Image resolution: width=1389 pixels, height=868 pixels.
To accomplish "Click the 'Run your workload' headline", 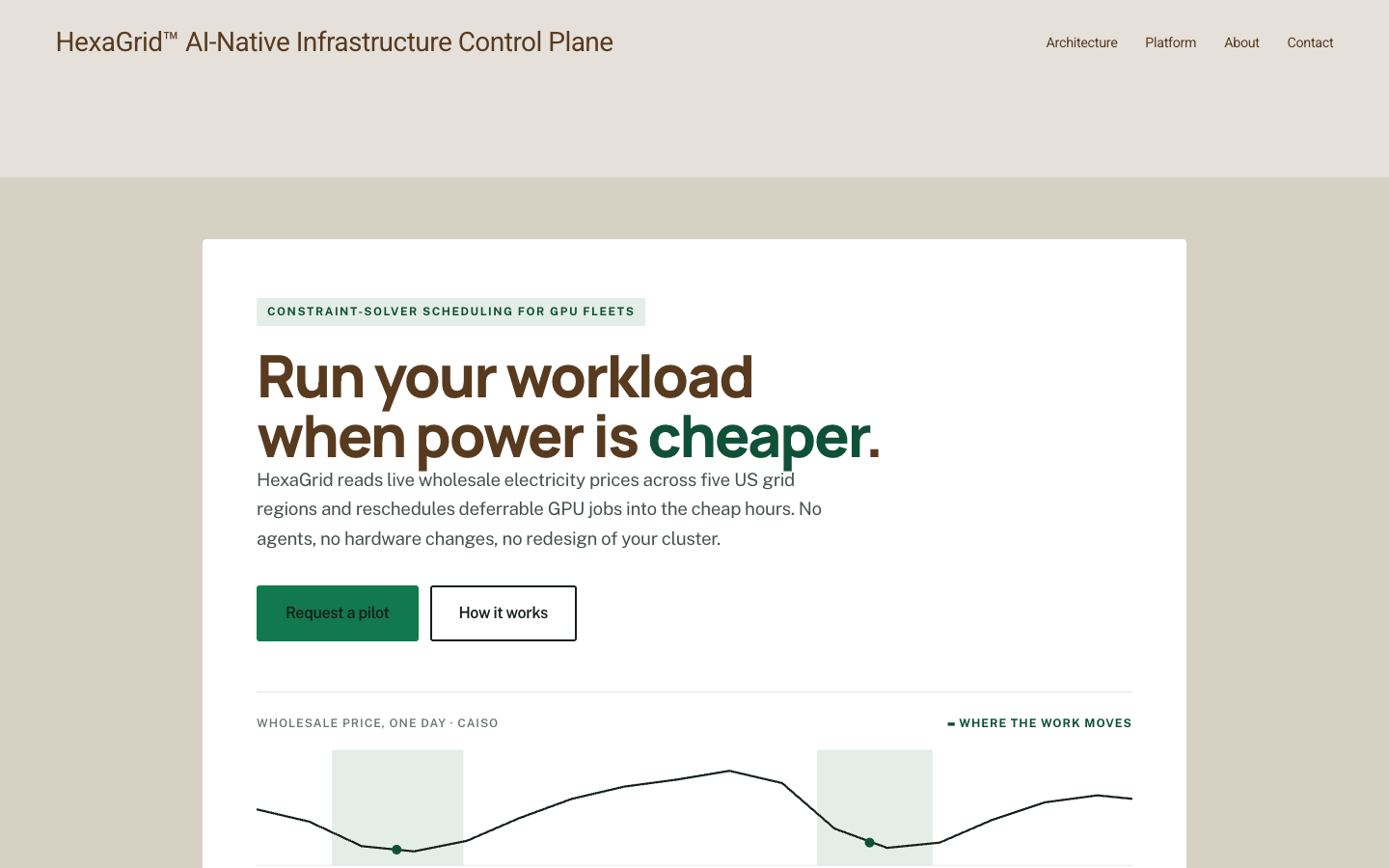I will click(569, 406).
